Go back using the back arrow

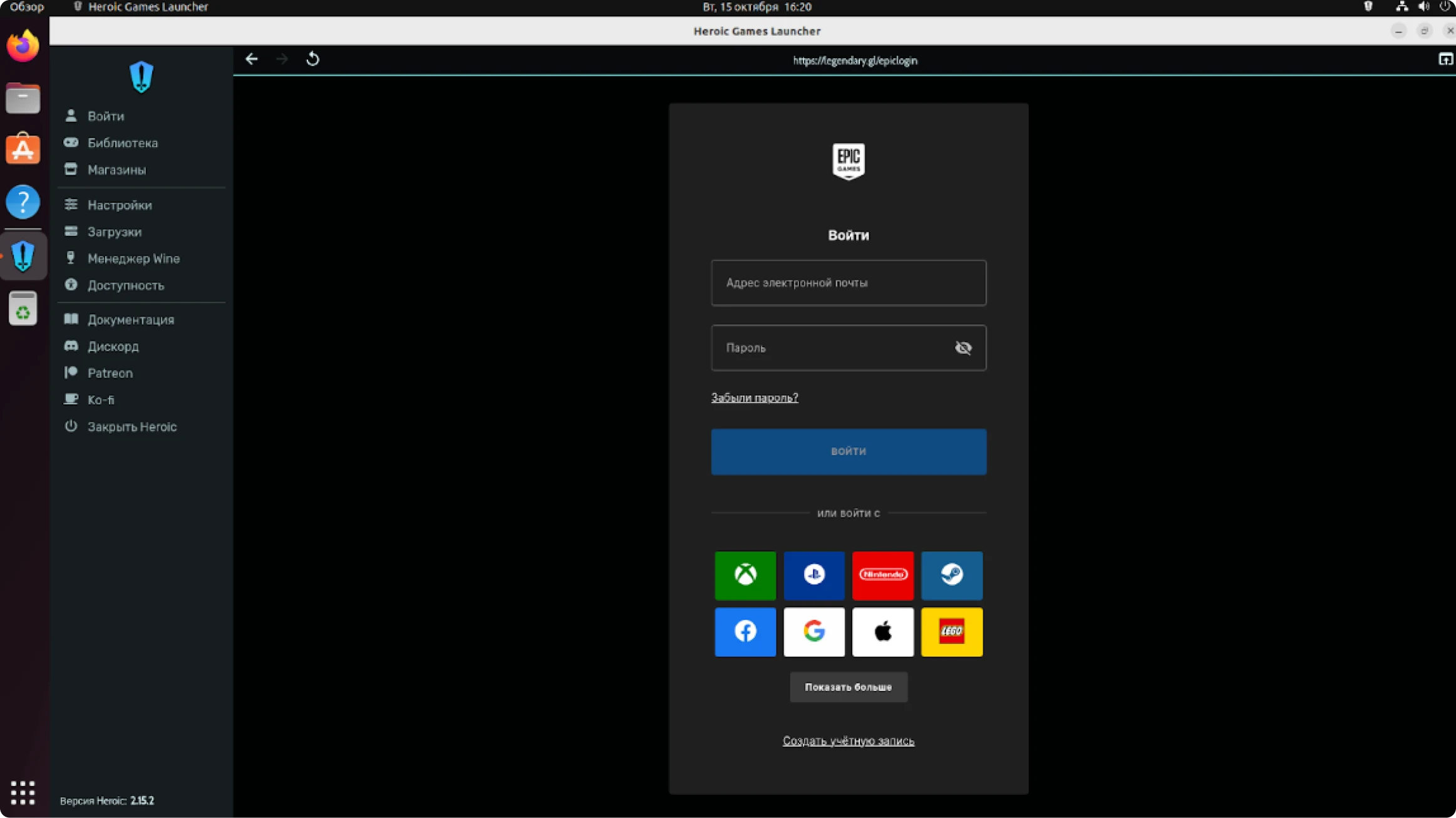252,59
